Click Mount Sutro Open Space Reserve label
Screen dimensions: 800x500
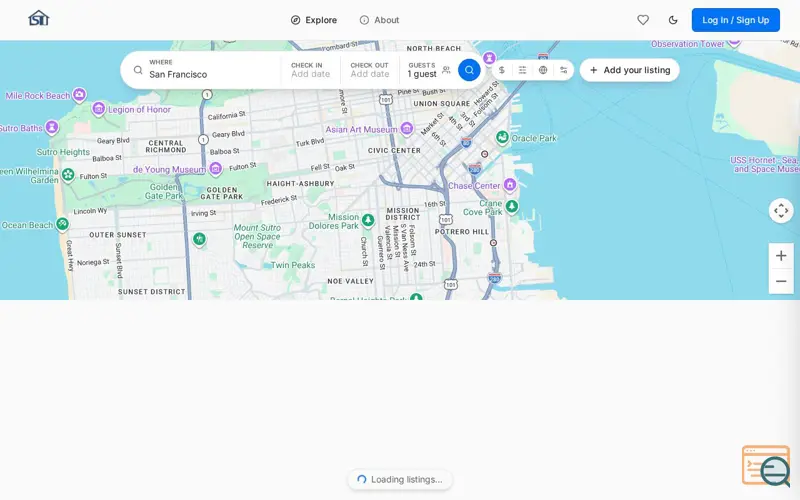[257, 236]
